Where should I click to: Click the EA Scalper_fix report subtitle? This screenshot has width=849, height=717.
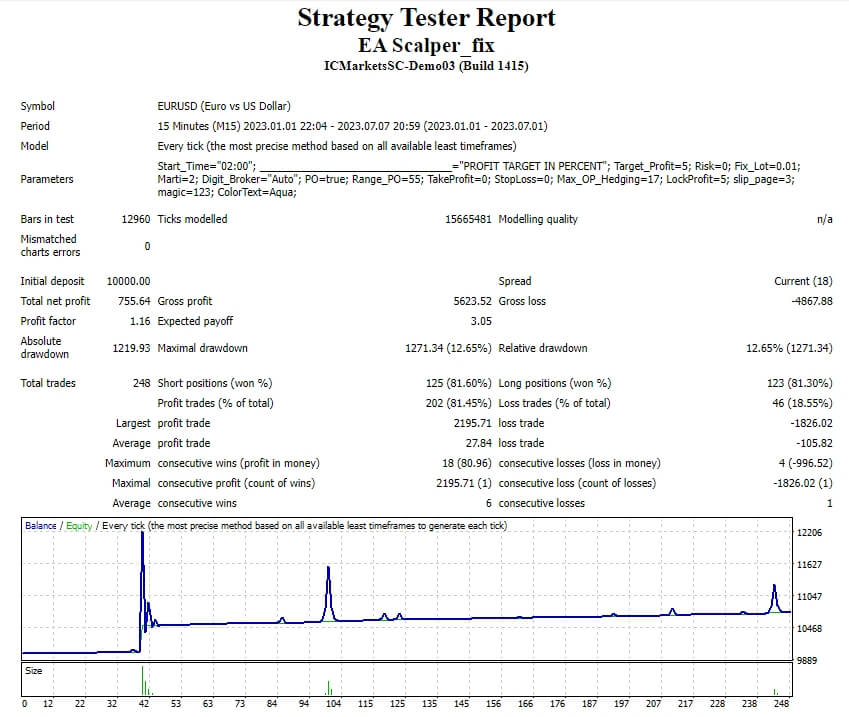point(424,45)
